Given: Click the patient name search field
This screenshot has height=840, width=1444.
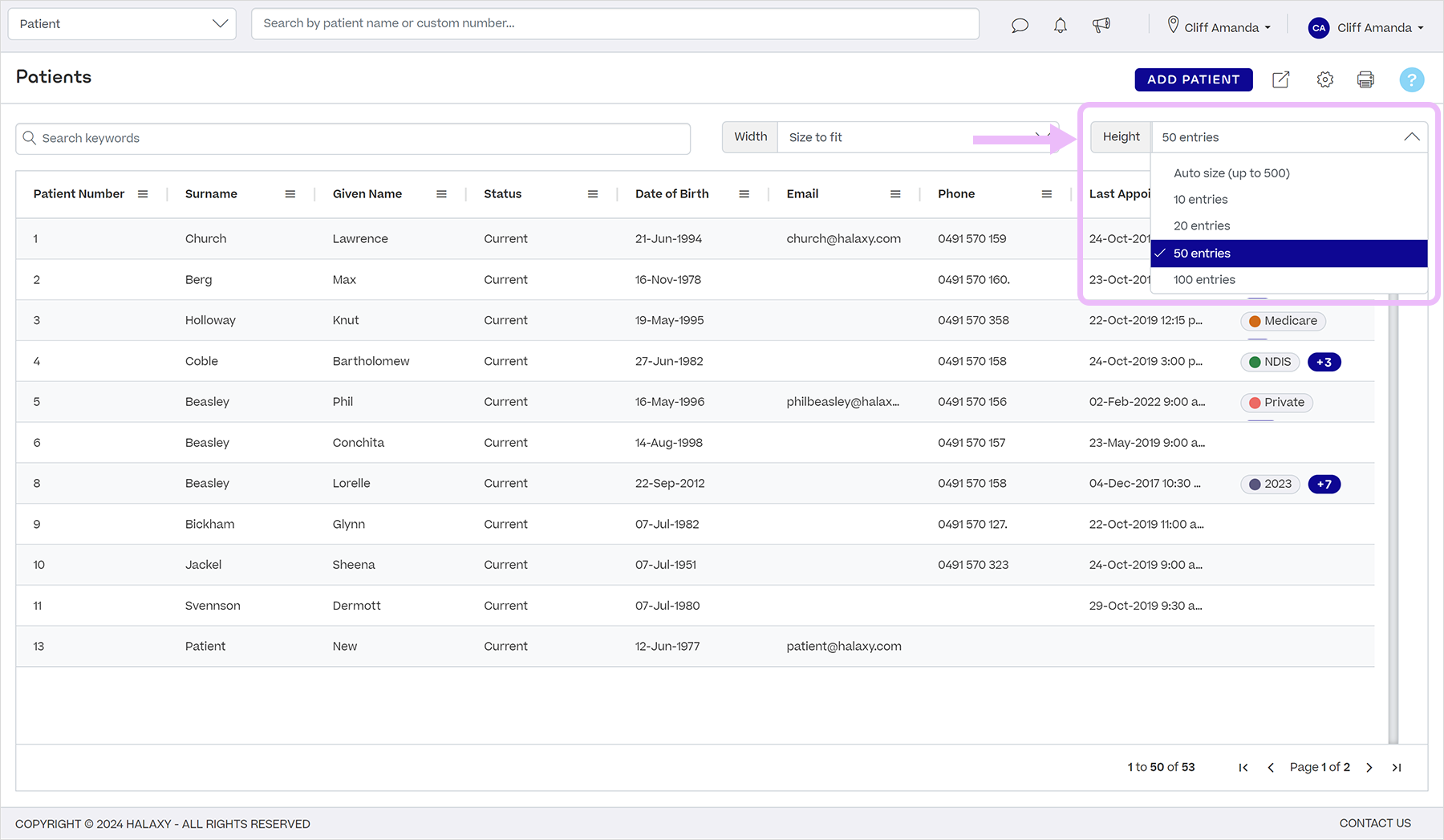Looking at the screenshot, I should coord(615,23).
